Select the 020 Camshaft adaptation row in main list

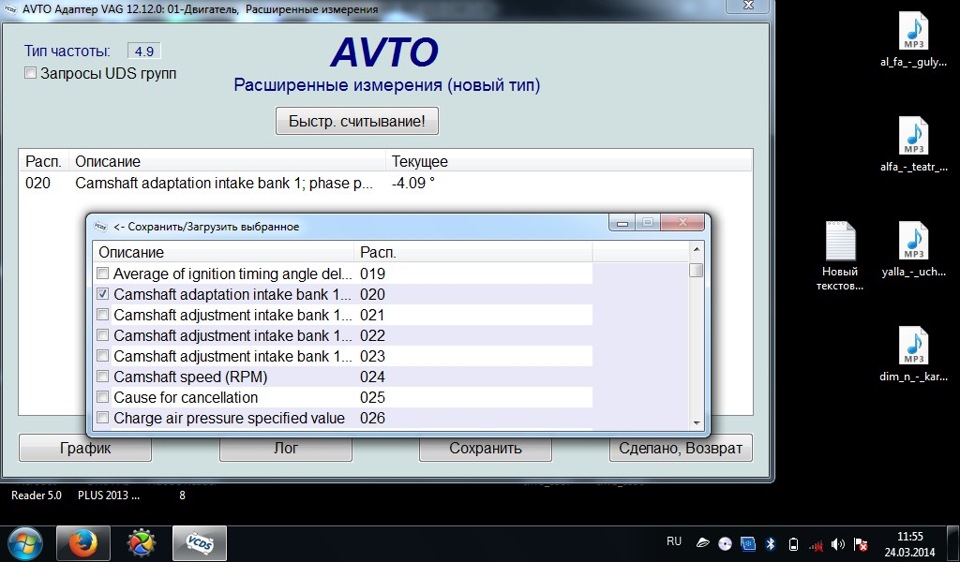384,183
